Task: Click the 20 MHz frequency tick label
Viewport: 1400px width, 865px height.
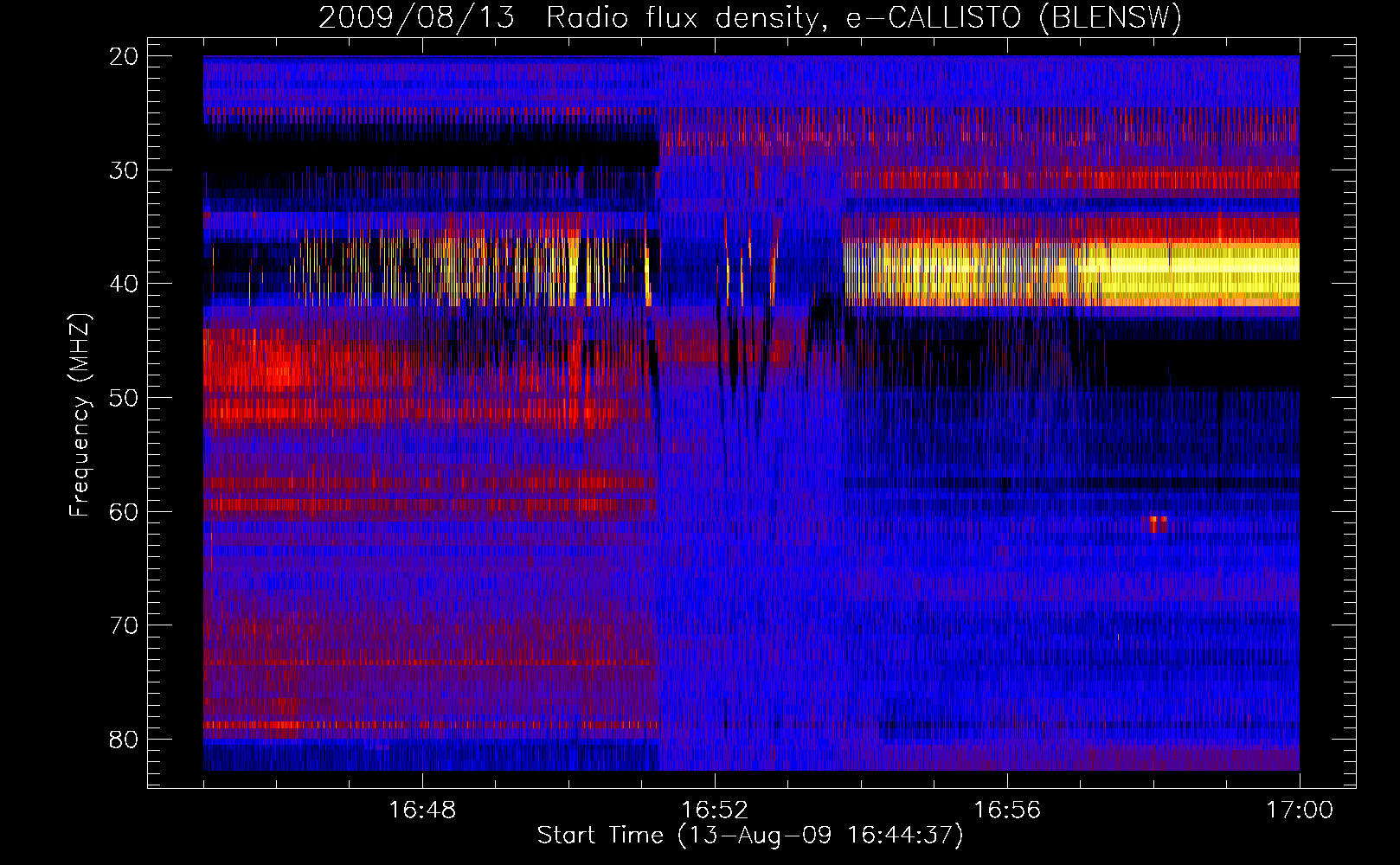Action: tap(123, 56)
